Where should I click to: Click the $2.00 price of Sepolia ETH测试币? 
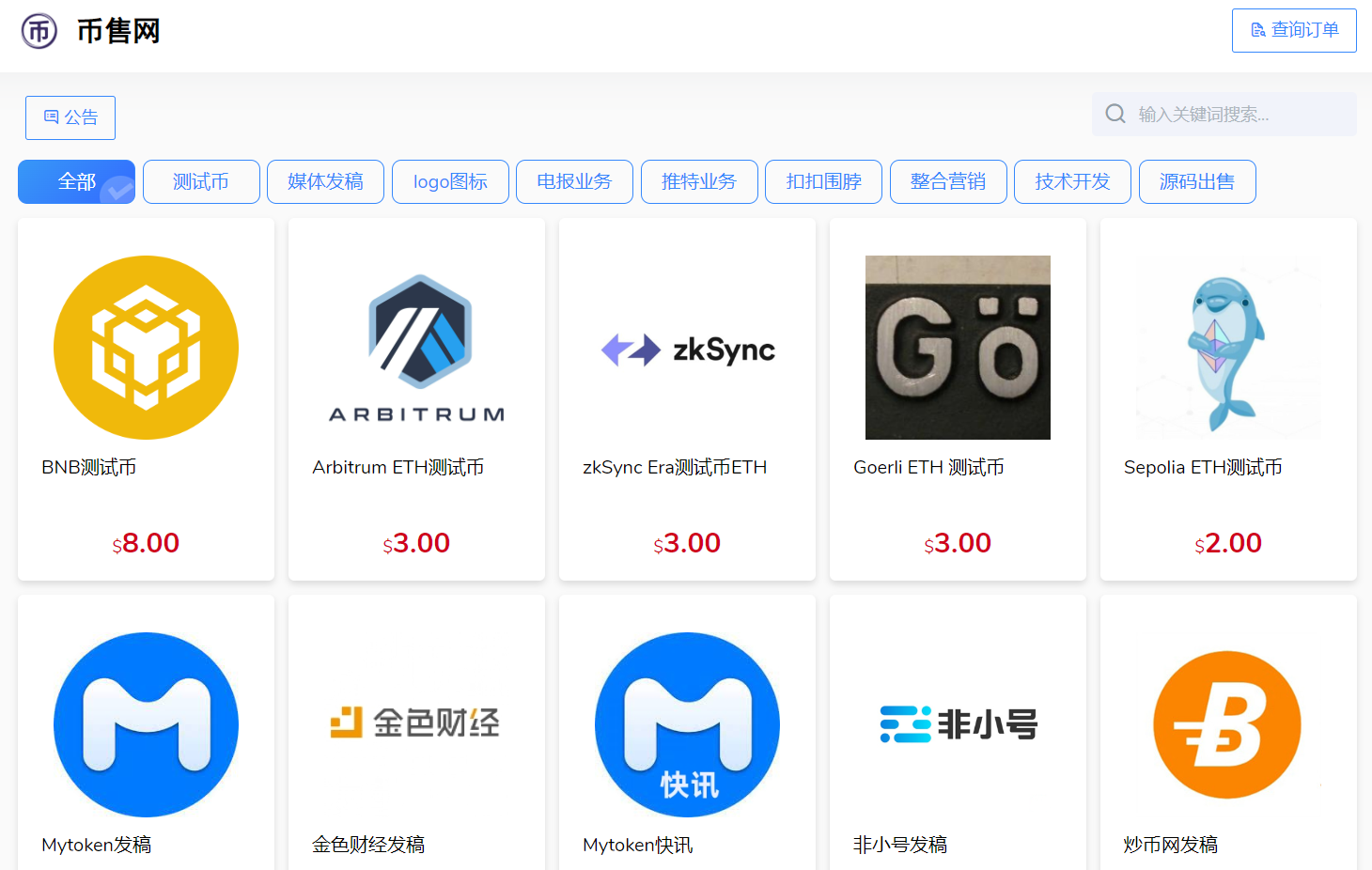click(x=1228, y=543)
